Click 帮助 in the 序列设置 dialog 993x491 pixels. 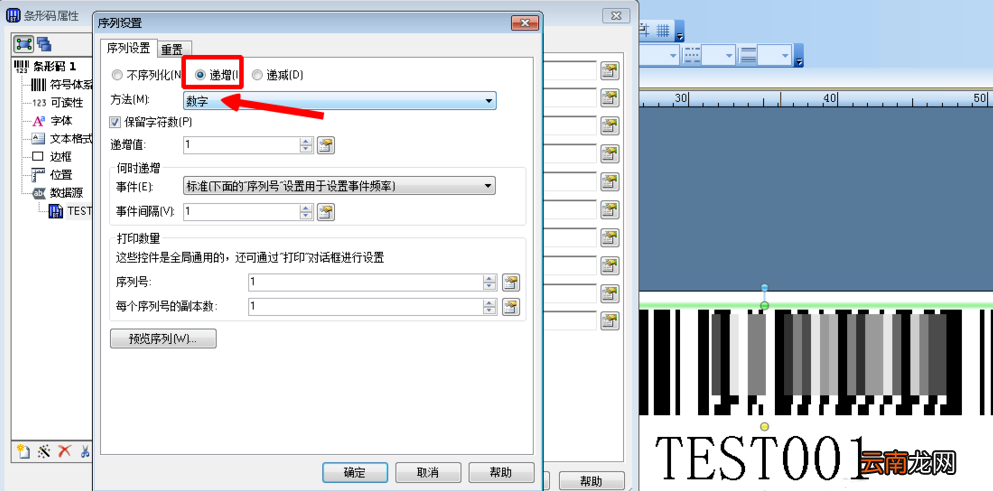click(501, 473)
